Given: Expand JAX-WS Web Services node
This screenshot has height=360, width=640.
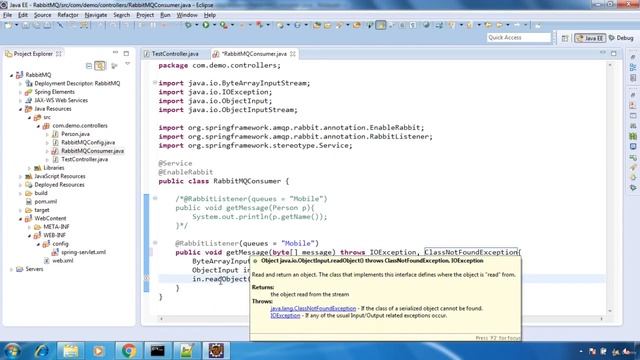Looking at the screenshot, I should [20, 100].
